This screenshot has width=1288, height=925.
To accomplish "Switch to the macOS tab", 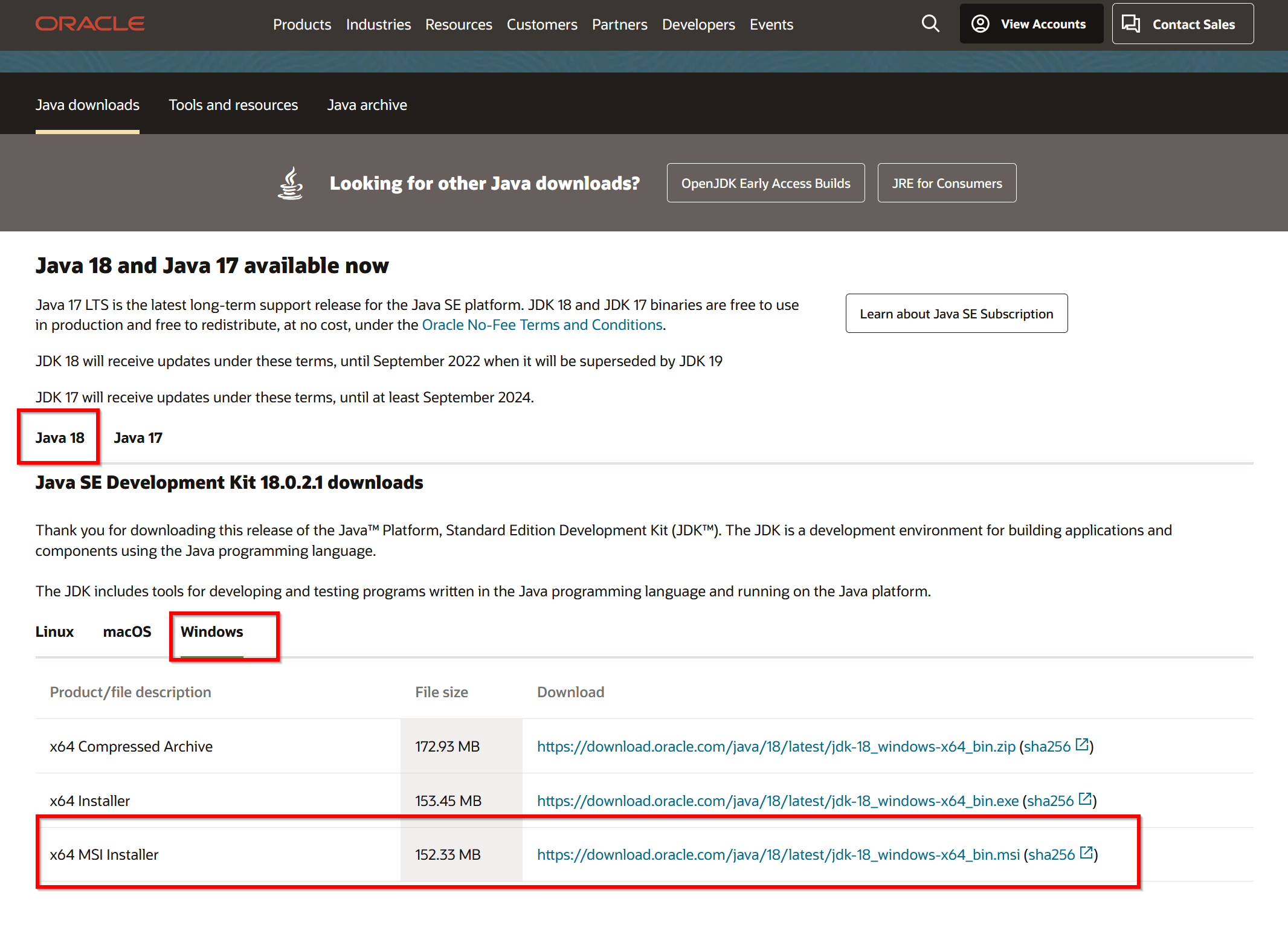I will click(x=127, y=631).
